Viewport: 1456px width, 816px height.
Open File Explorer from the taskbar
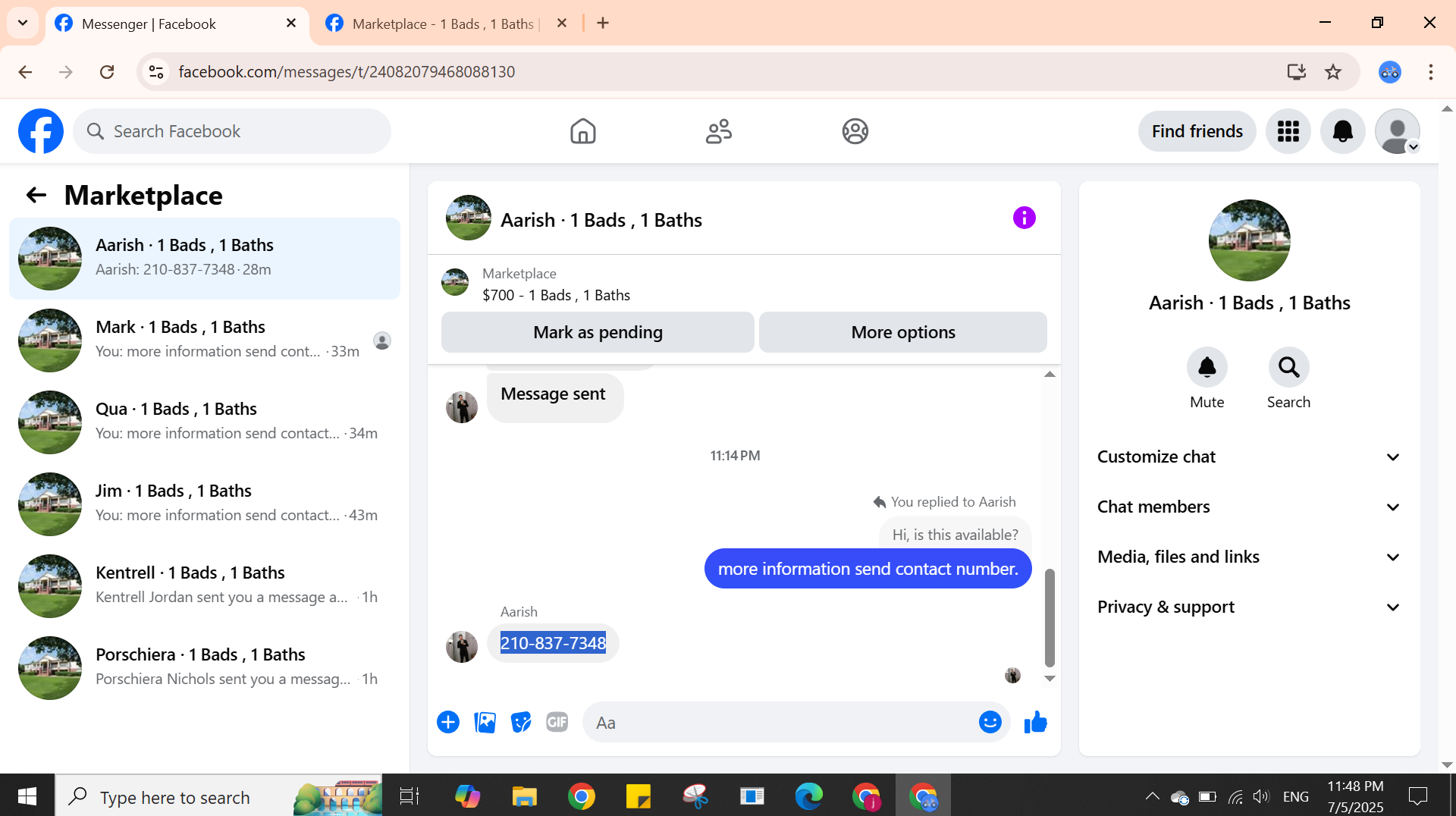[524, 796]
